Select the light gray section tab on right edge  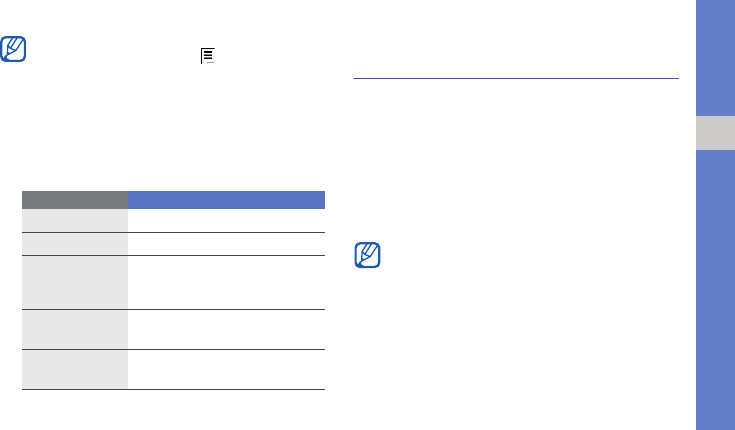click(715, 133)
